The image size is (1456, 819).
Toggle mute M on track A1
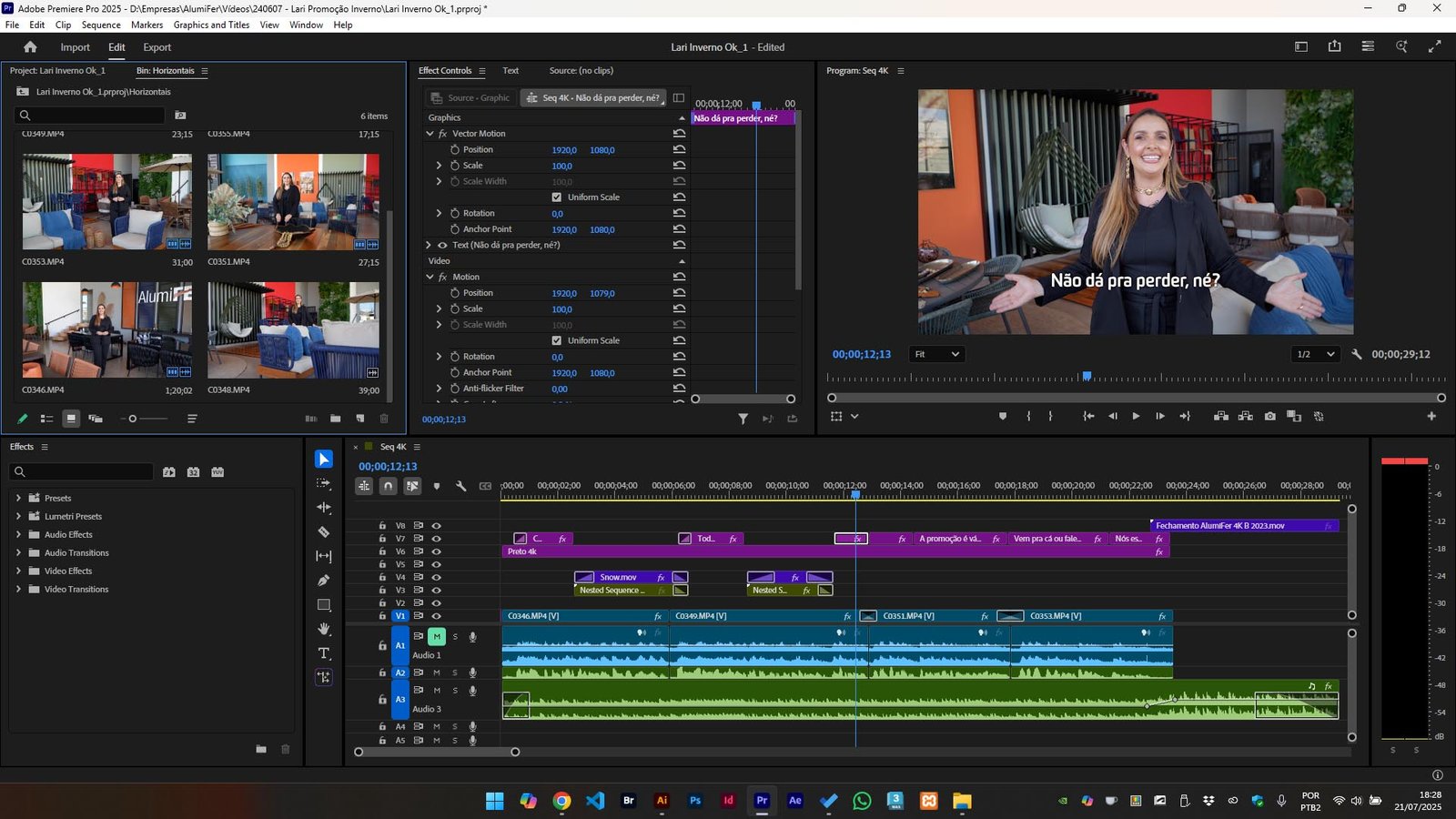click(x=437, y=637)
